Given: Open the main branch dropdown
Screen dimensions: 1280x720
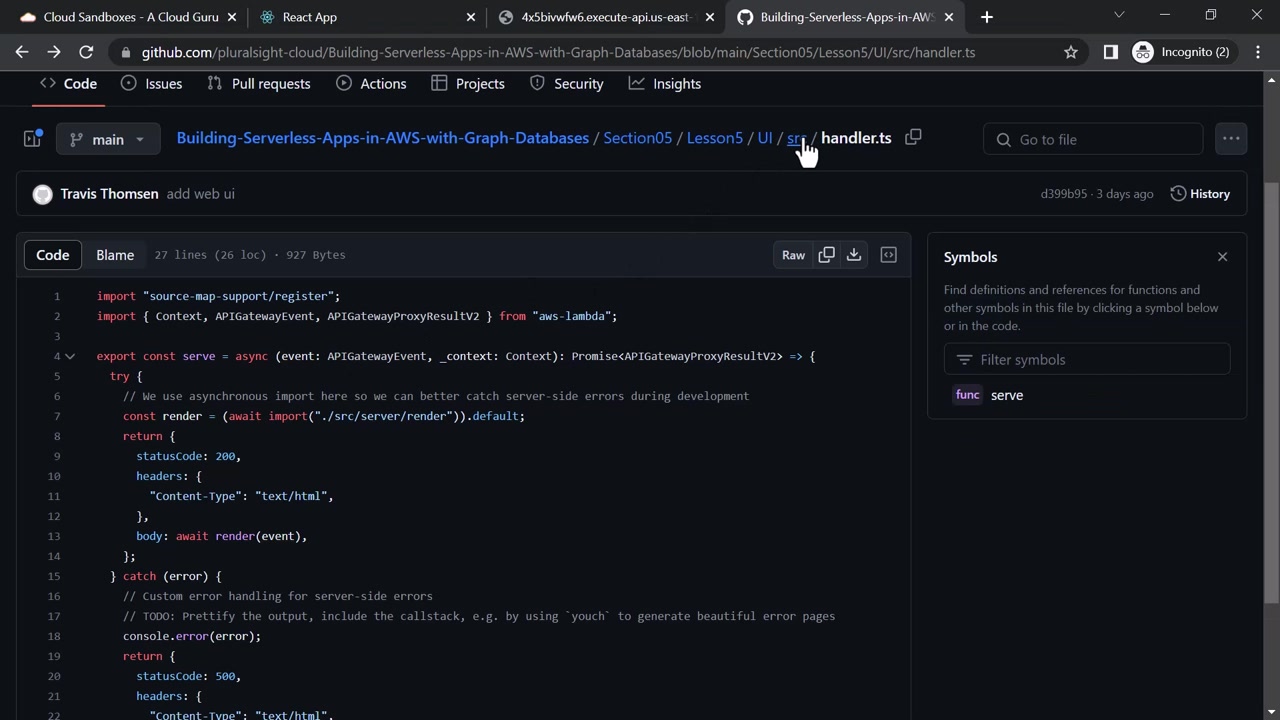Looking at the screenshot, I should (x=108, y=139).
